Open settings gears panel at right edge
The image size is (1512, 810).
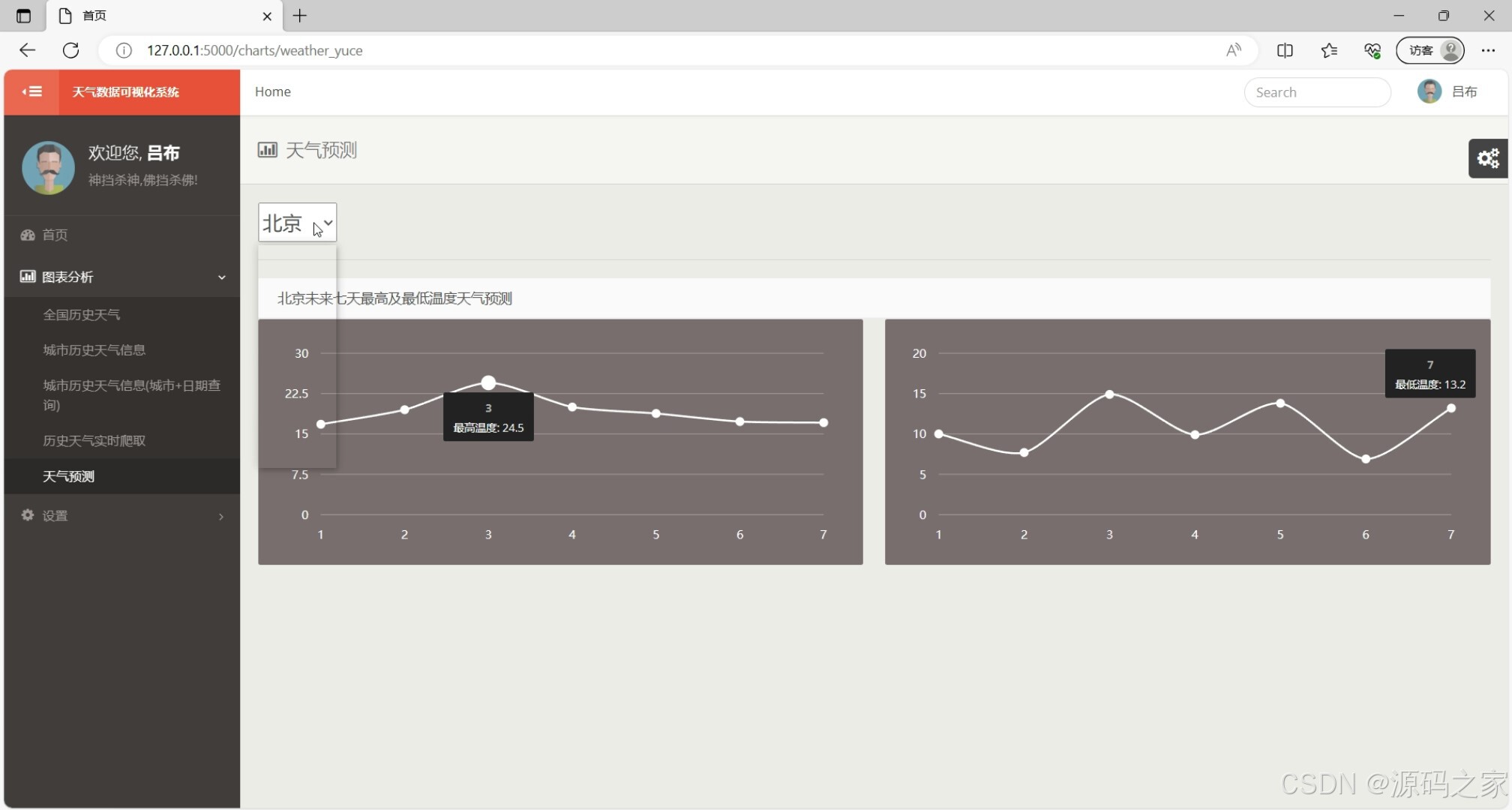click(x=1488, y=158)
